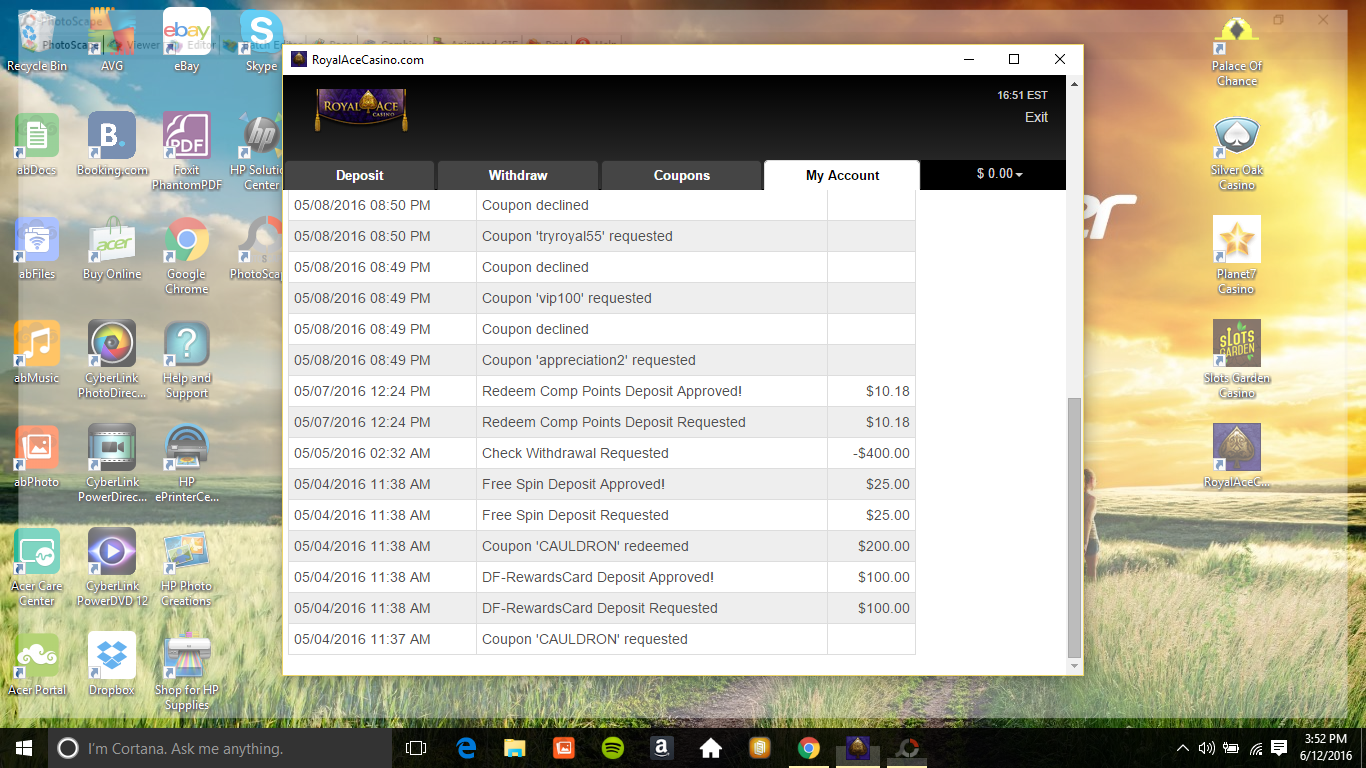
Task: Click the -$400.00 amount cell
Action: coord(871,453)
